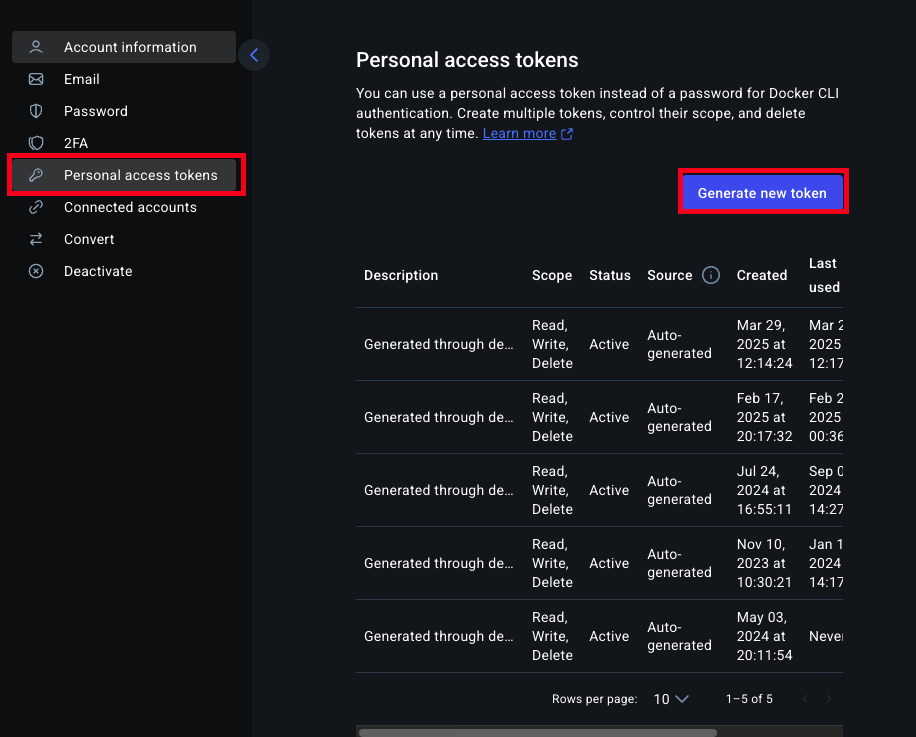Sort by the Created column header

(x=762, y=275)
